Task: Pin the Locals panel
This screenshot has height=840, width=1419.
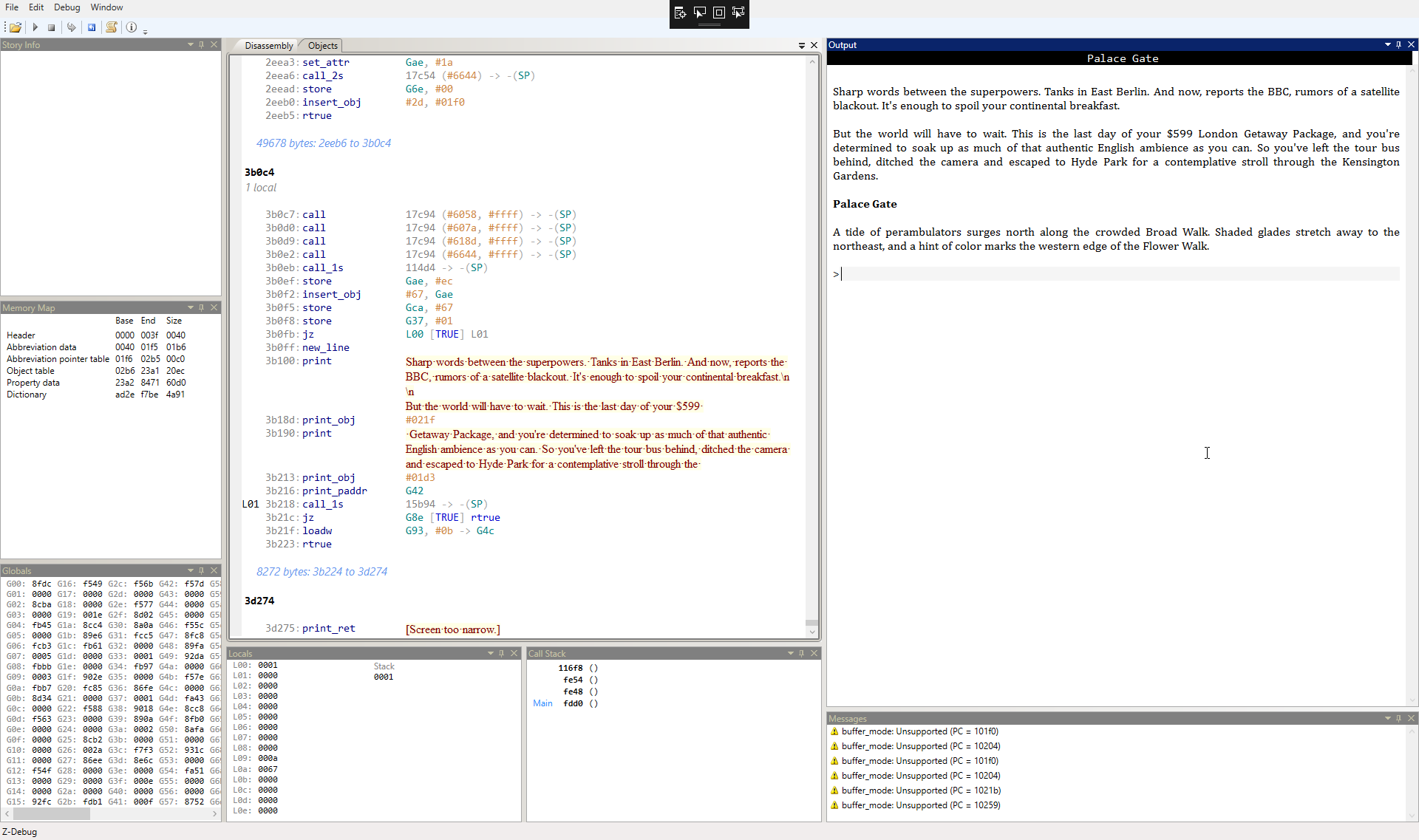Action: (502, 653)
